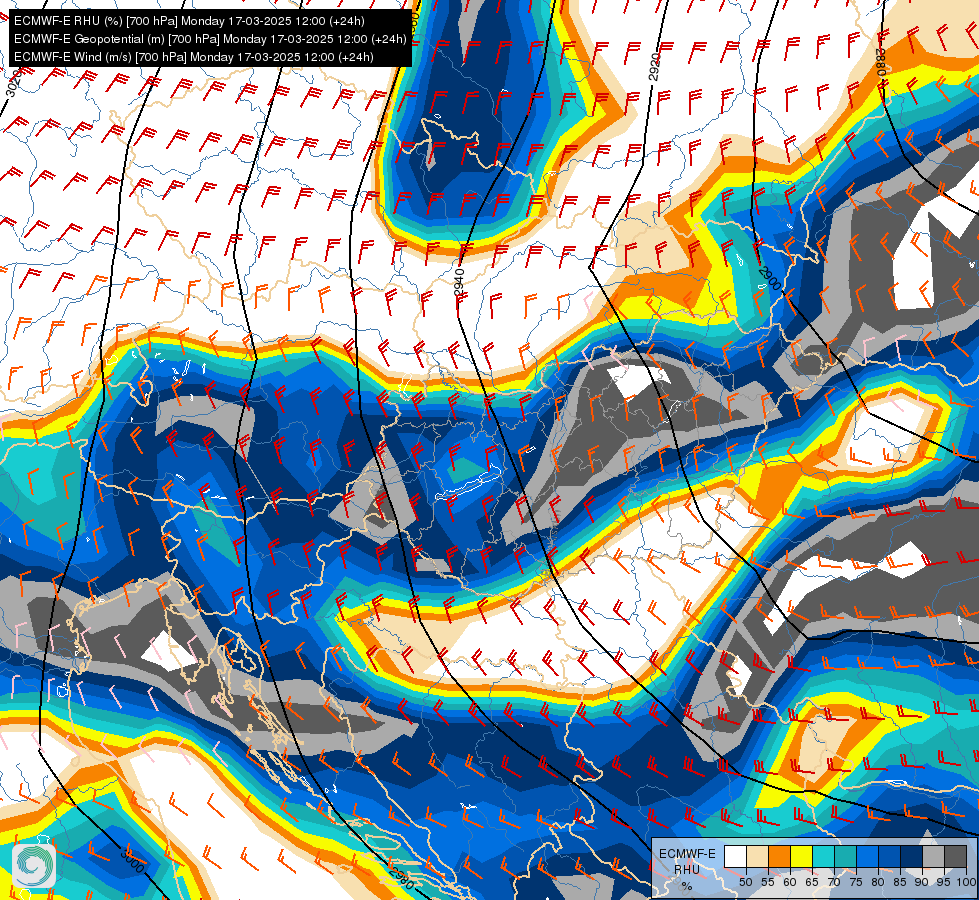Select the dark gray 95–100% legend swatch

955,856
